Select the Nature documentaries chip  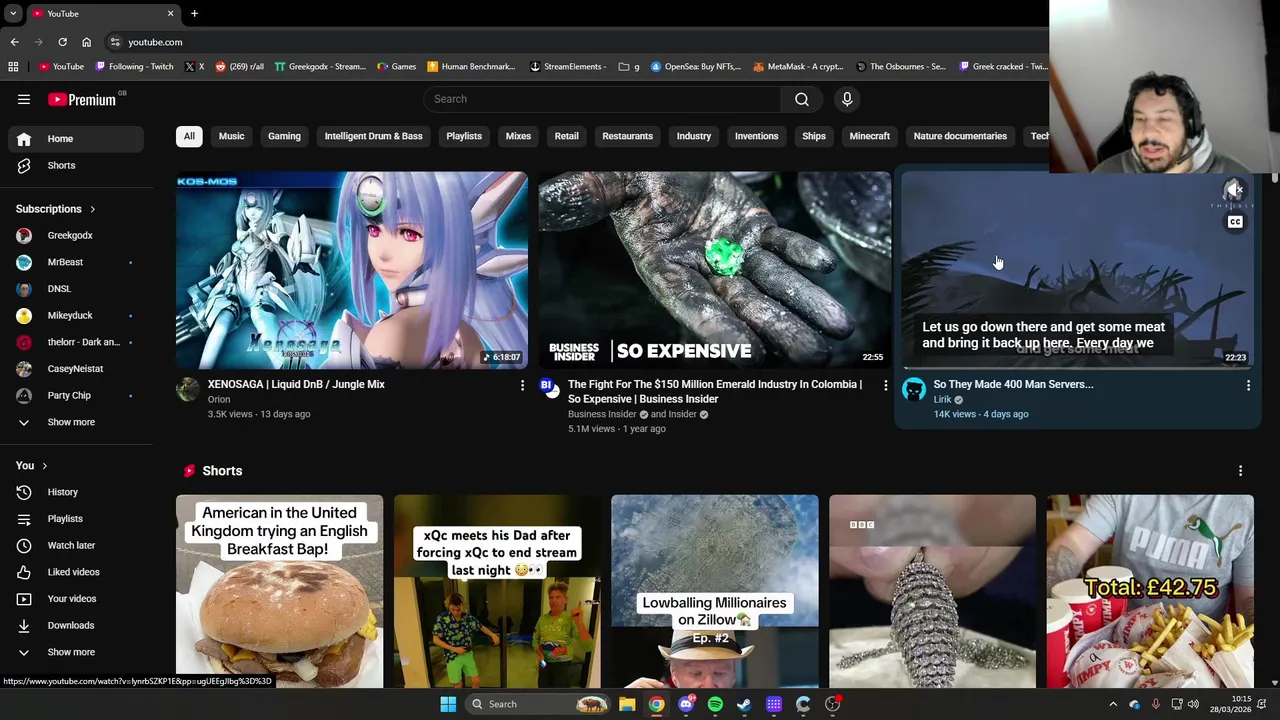click(960, 136)
